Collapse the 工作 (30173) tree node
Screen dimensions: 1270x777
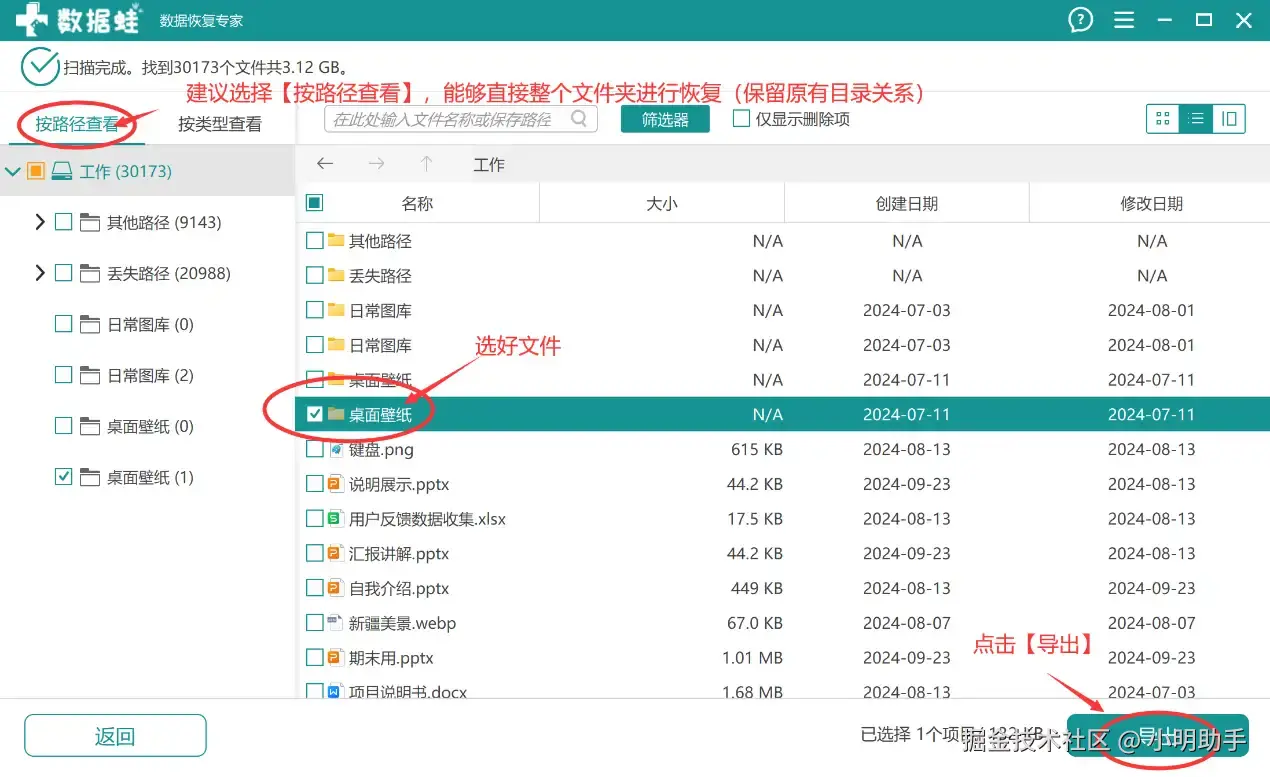tap(13, 172)
